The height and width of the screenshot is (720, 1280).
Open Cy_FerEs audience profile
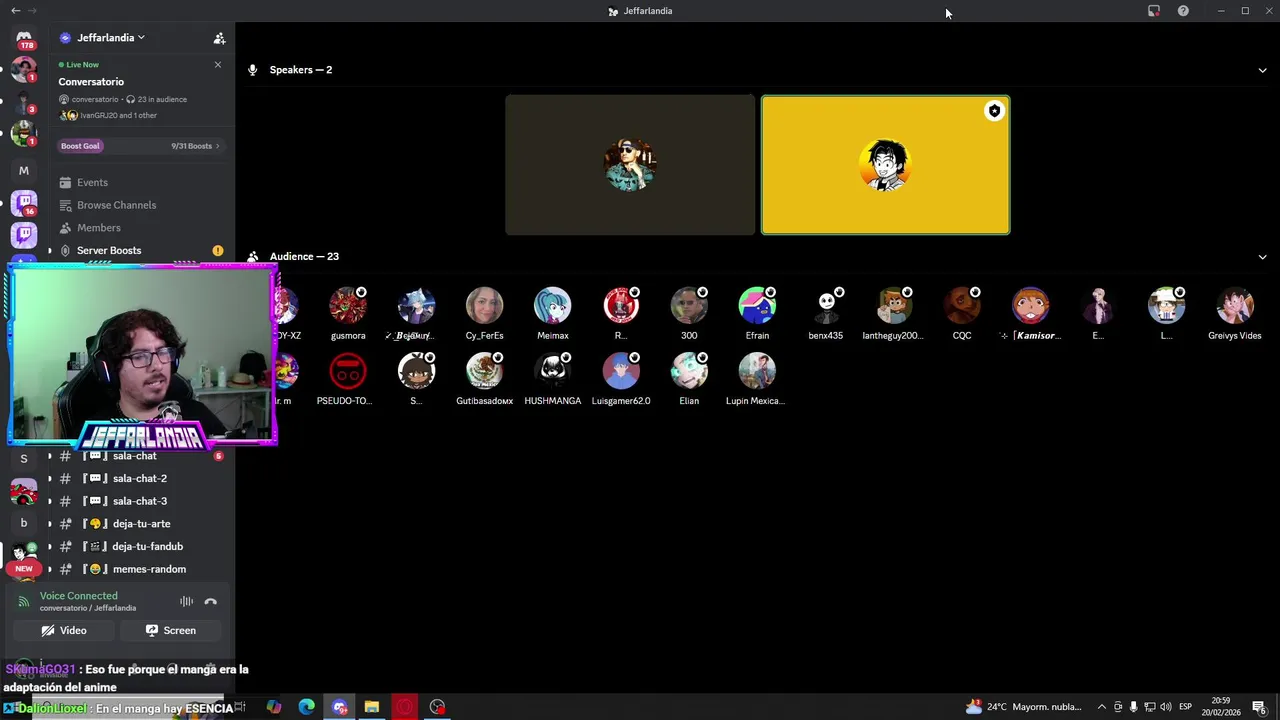pos(484,306)
